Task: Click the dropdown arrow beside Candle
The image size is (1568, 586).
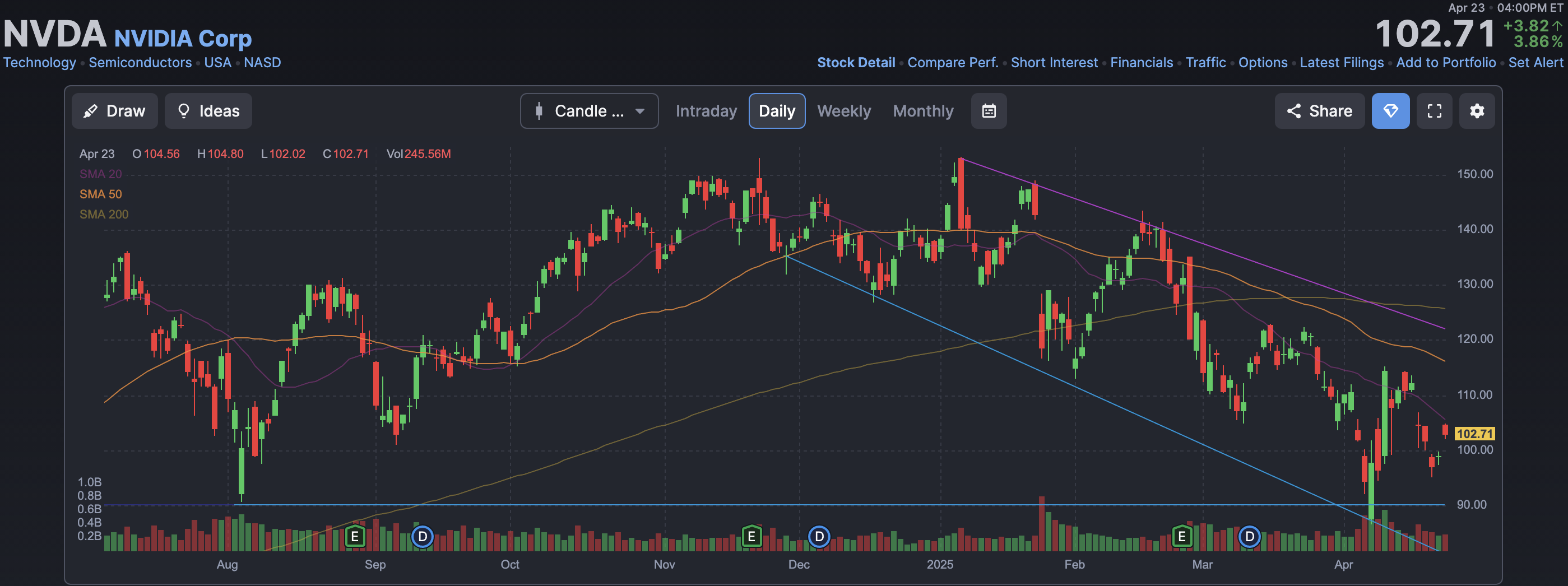Action: [x=640, y=111]
